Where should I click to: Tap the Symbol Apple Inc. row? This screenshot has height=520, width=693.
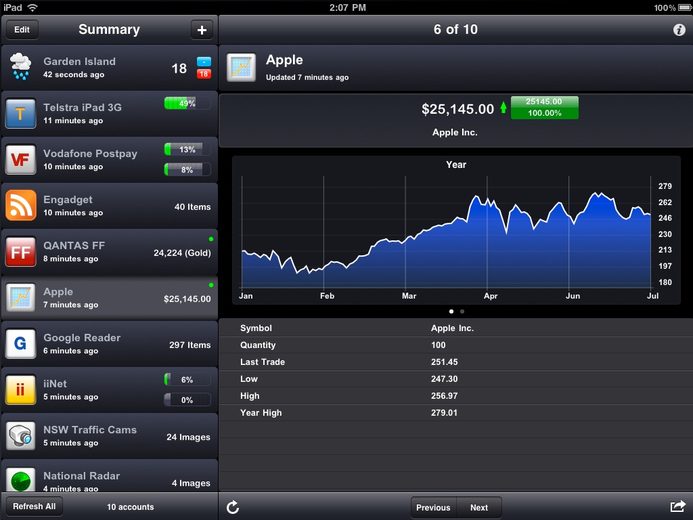456,328
